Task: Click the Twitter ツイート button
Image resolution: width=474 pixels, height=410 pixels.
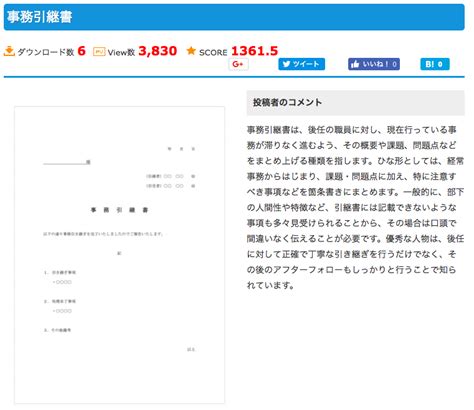Action: click(302, 64)
